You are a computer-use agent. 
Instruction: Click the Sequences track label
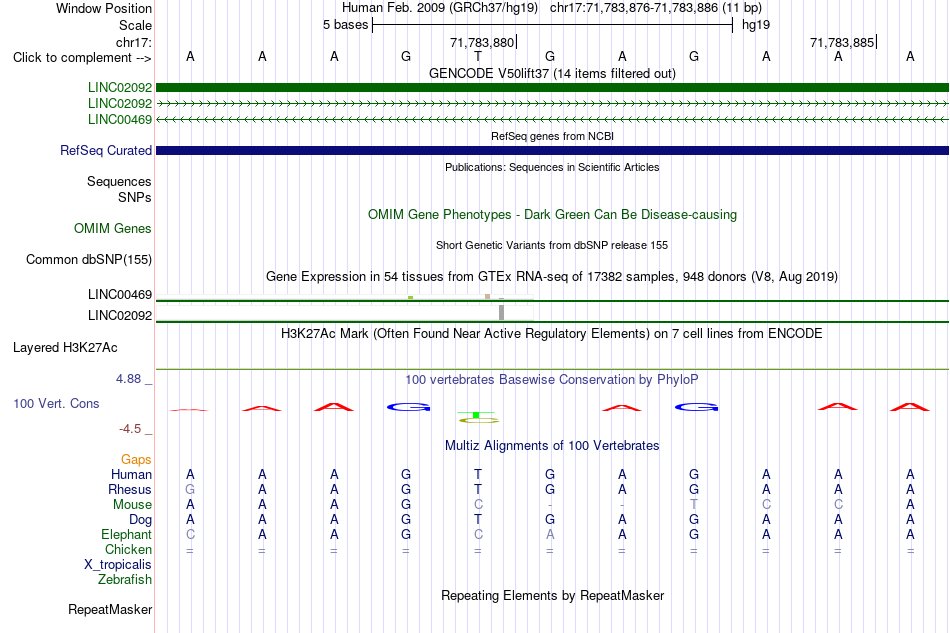(x=119, y=182)
